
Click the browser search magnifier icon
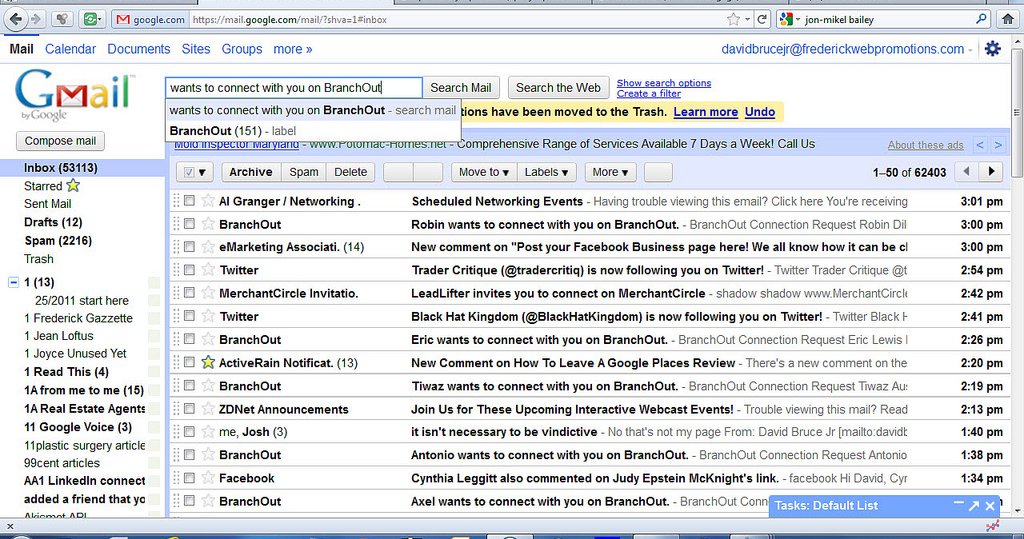point(981,19)
